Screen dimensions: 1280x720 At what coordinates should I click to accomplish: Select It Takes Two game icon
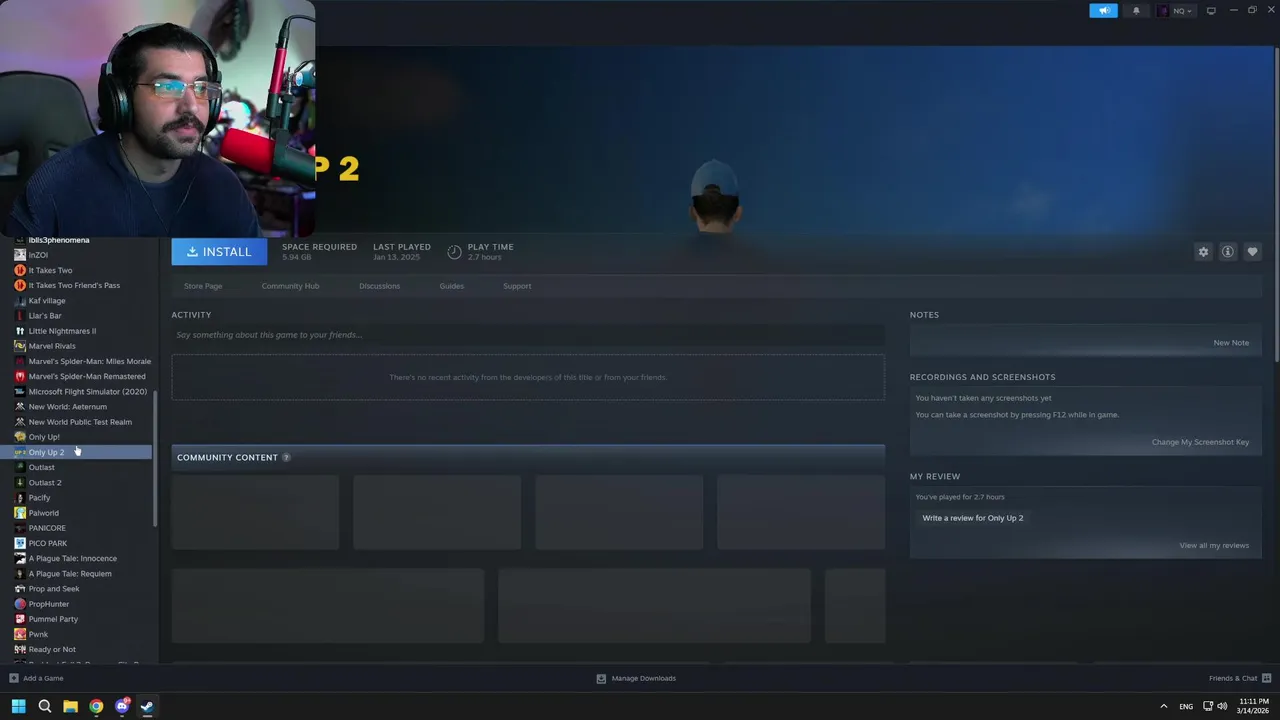(20, 270)
